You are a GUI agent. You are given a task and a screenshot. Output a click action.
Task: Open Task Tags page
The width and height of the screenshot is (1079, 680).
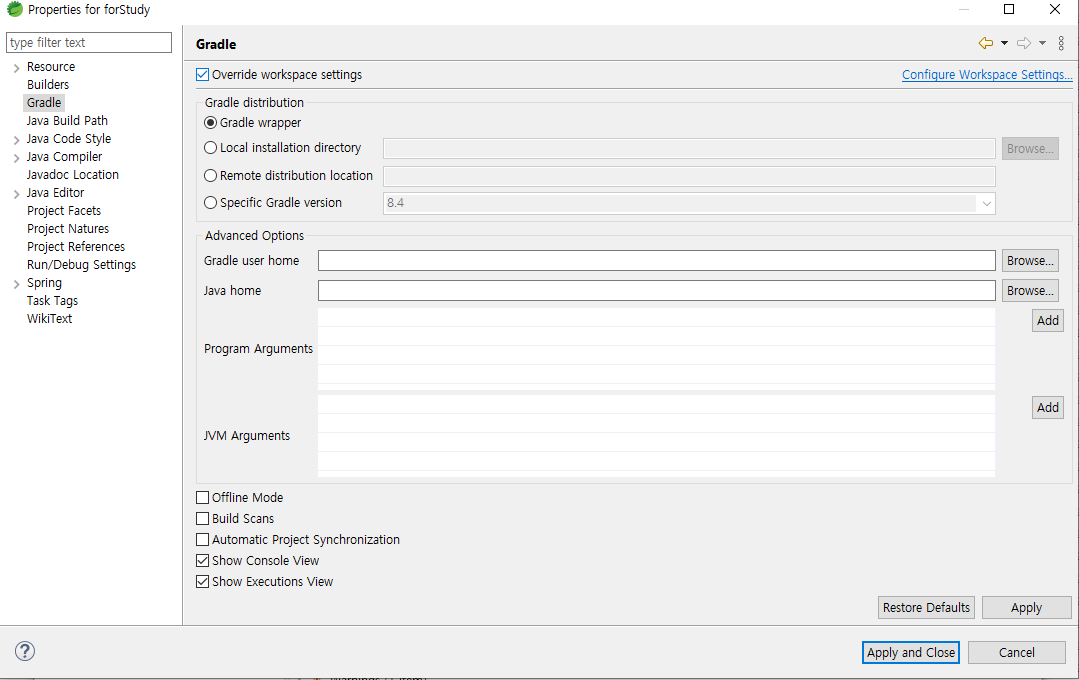(52, 301)
